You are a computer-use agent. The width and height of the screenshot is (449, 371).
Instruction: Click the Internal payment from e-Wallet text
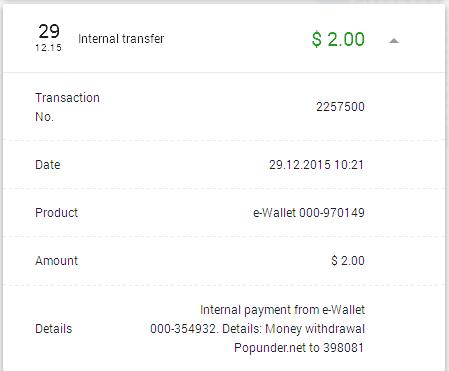[x=282, y=310]
